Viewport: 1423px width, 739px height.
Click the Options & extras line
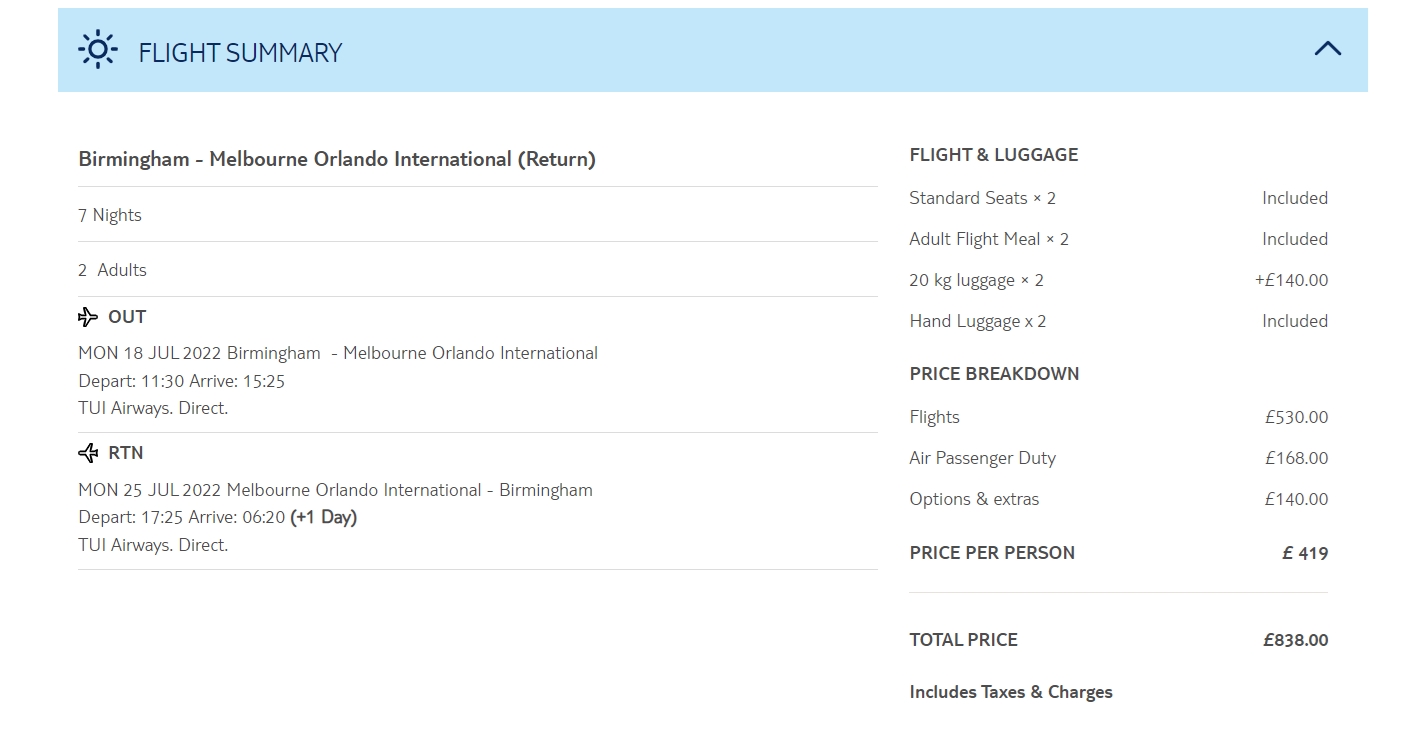point(974,499)
